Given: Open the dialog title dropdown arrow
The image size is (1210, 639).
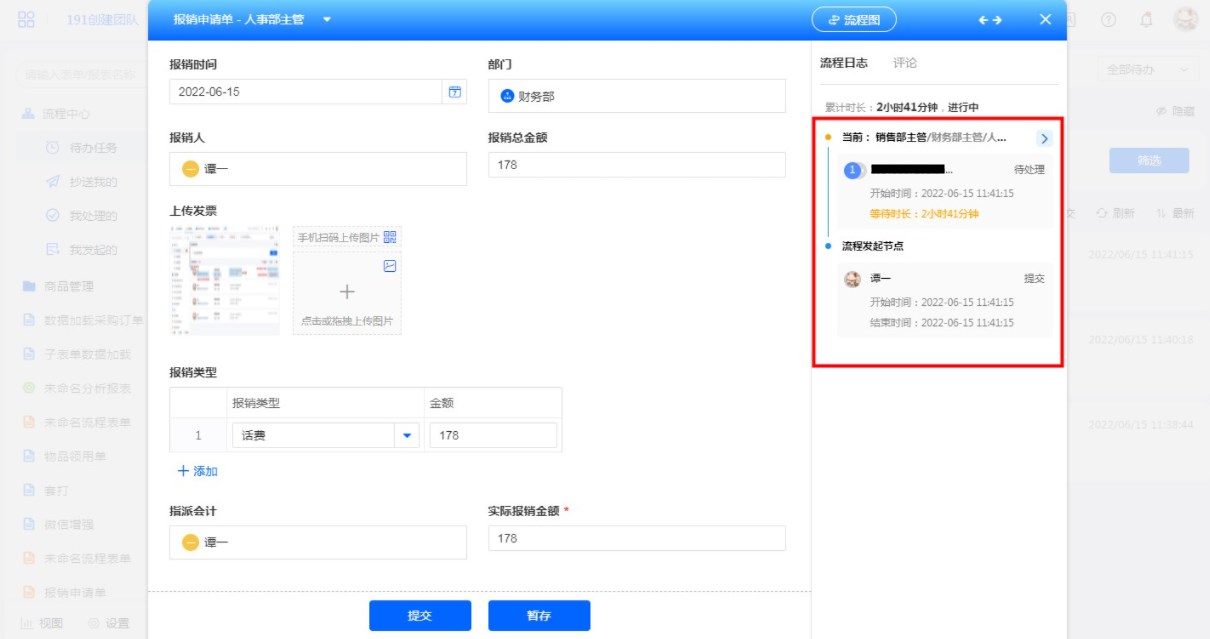Looking at the screenshot, I should pos(327,20).
